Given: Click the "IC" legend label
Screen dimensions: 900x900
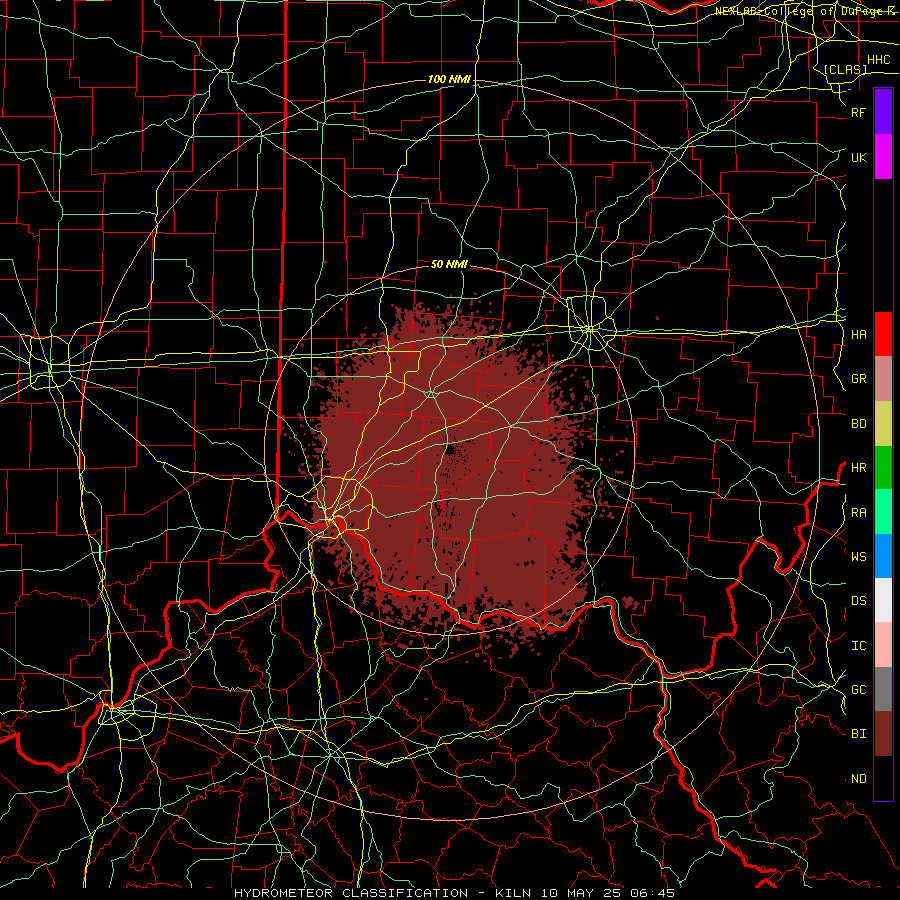Looking at the screenshot, I should (858, 645).
